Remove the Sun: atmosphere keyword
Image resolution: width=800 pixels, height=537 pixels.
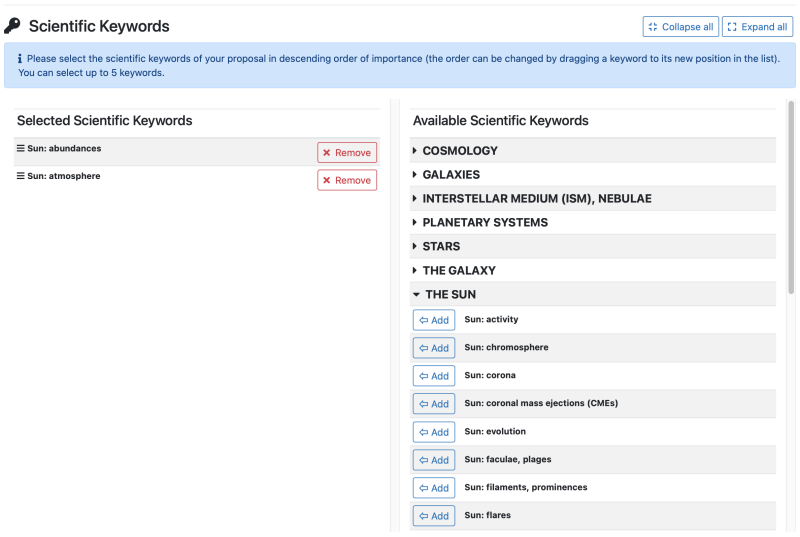point(347,181)
